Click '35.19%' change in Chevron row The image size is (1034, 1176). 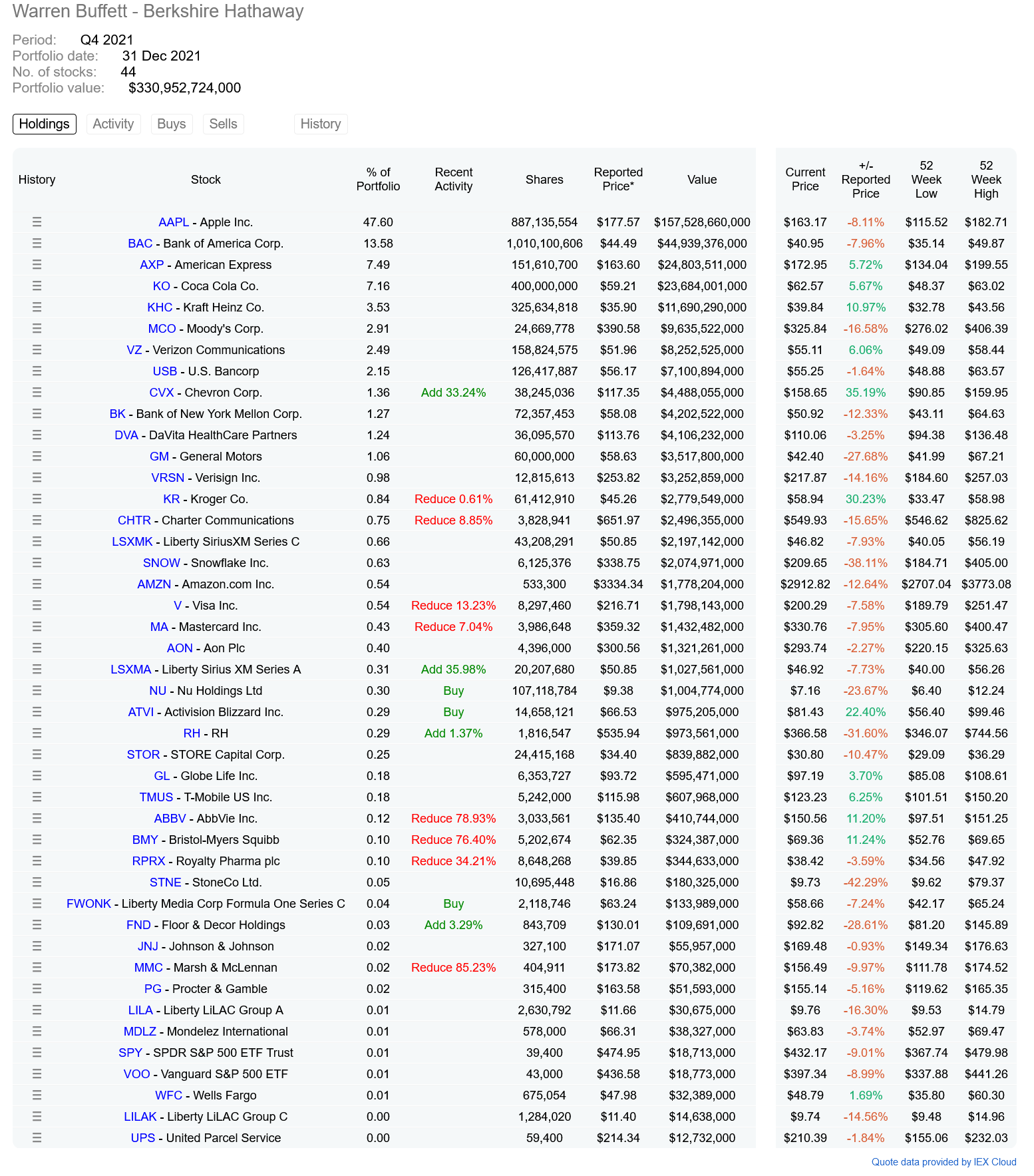tap(866, 393)
